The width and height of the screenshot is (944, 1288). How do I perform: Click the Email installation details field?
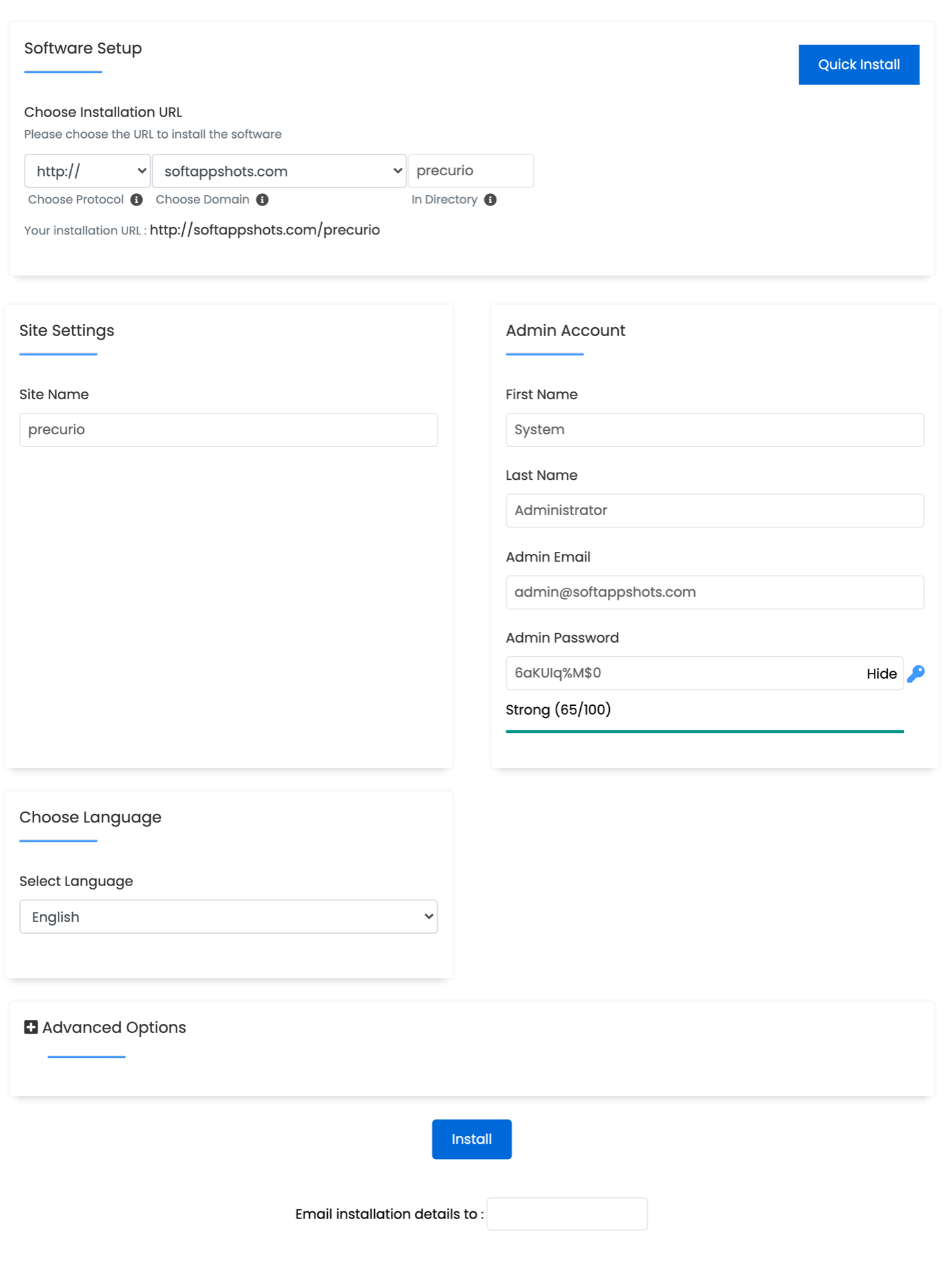(567, 1214)
